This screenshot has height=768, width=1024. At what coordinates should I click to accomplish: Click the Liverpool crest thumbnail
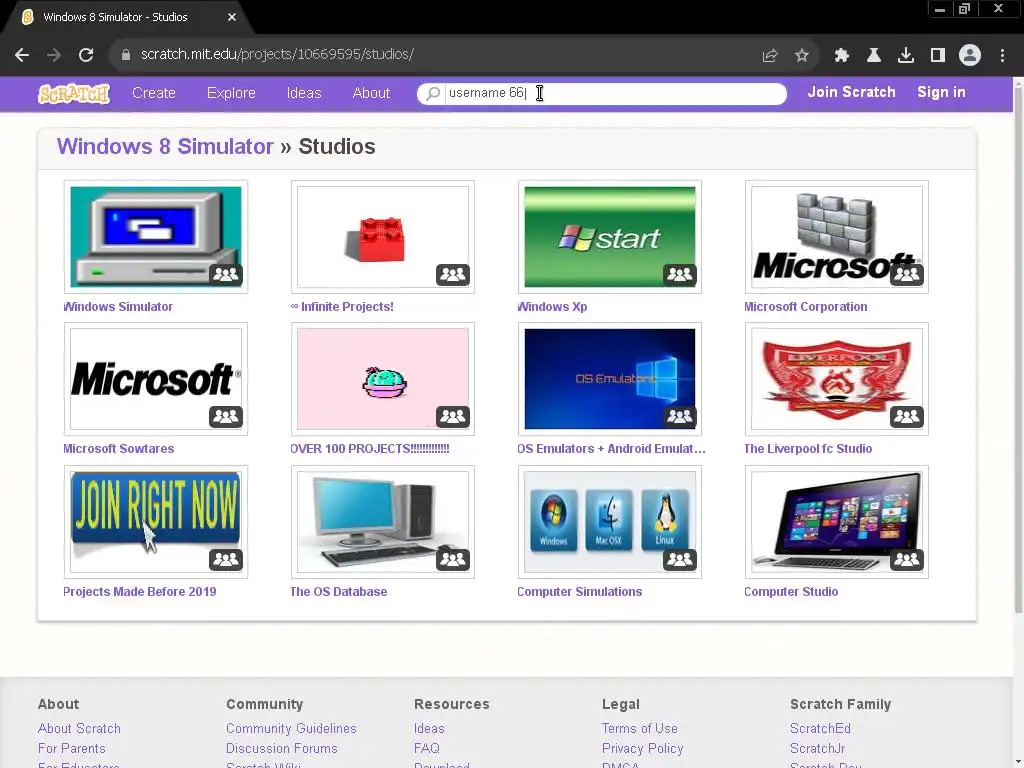837,379
